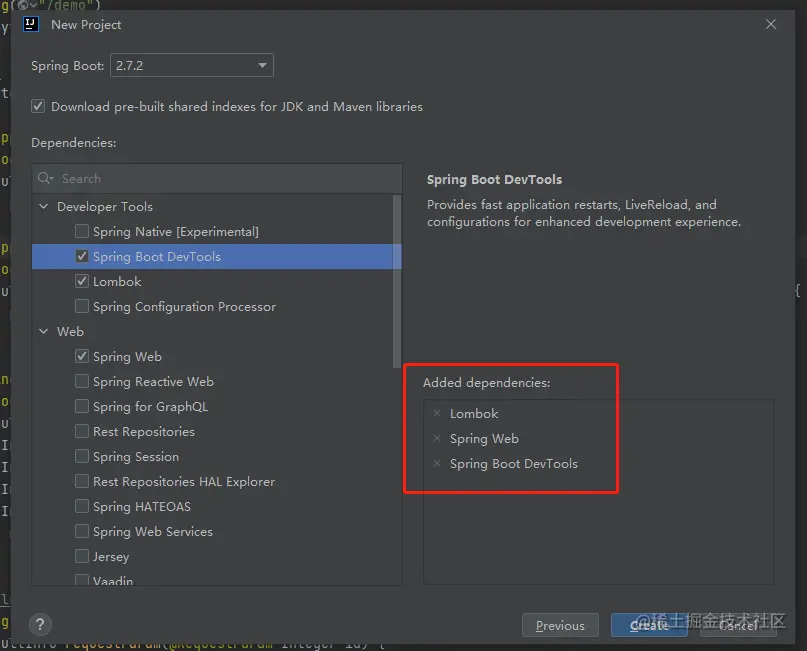Viewport: 807px width, 651px height.
Task: Open help with the question mark button
Action: tap(40, 625)
